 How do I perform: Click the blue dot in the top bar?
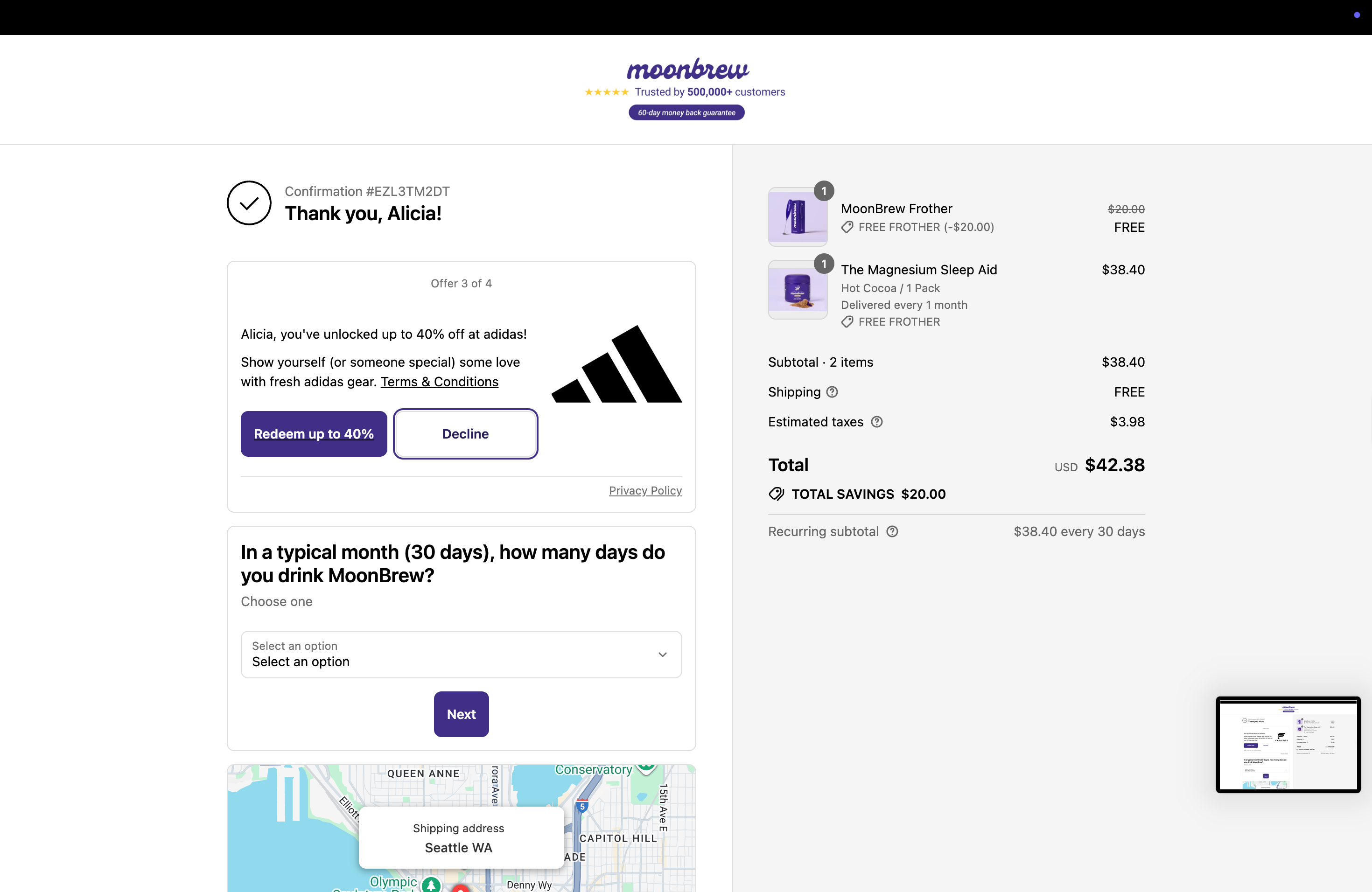[1357, 15]
